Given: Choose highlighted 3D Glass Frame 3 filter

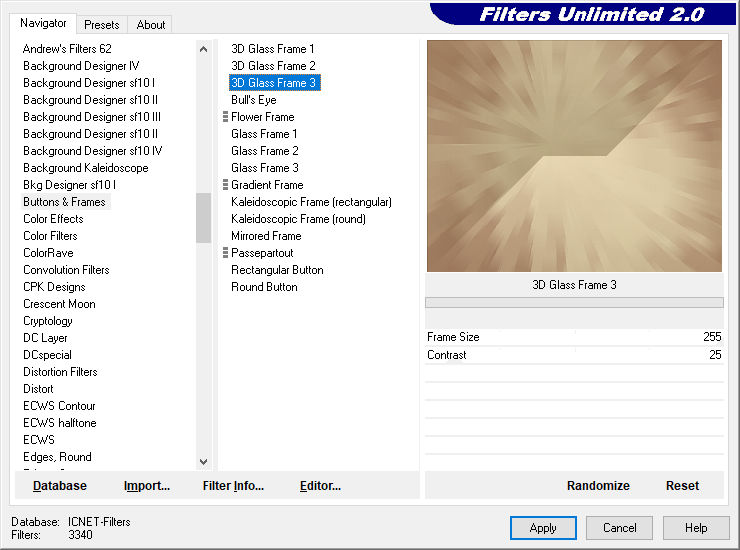Looking at the screenshot, I should (x=274, y=83).
